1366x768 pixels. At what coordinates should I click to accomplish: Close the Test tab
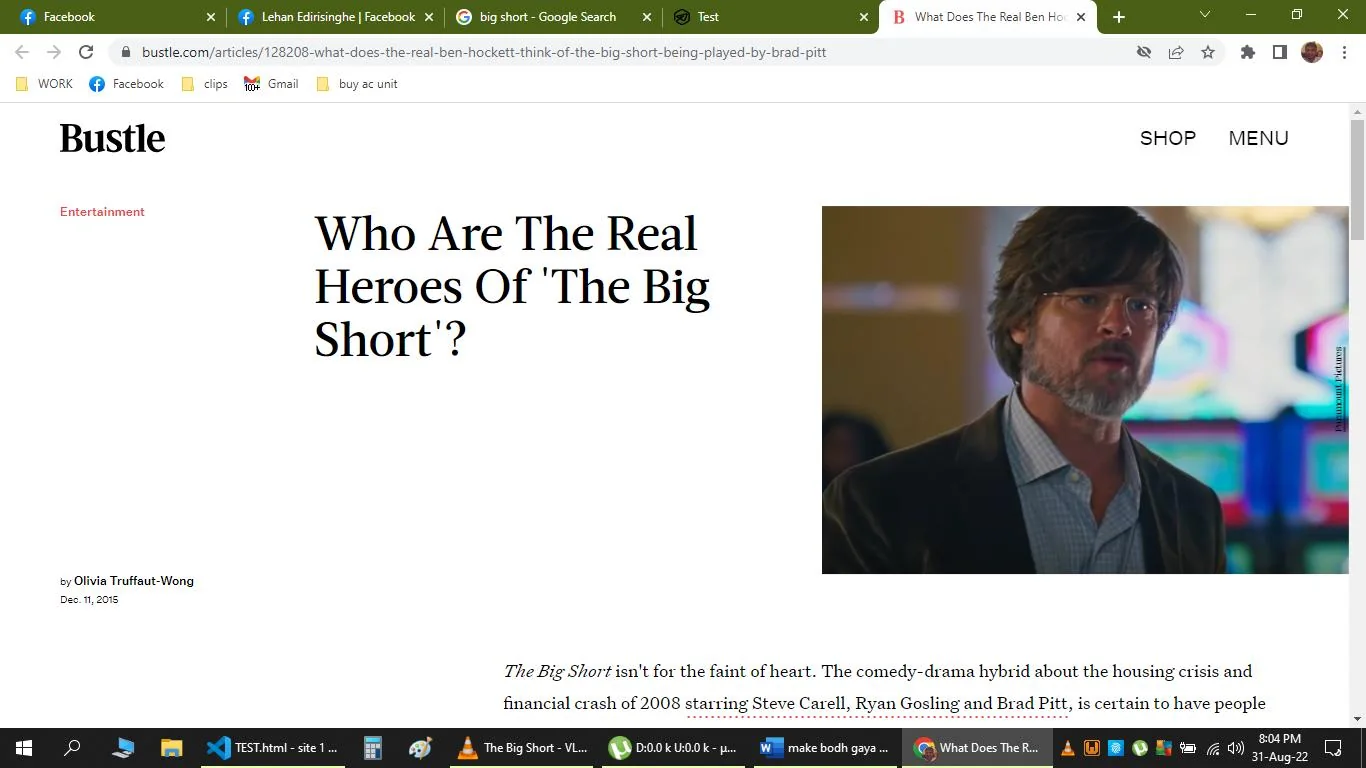tap(864, 17)
